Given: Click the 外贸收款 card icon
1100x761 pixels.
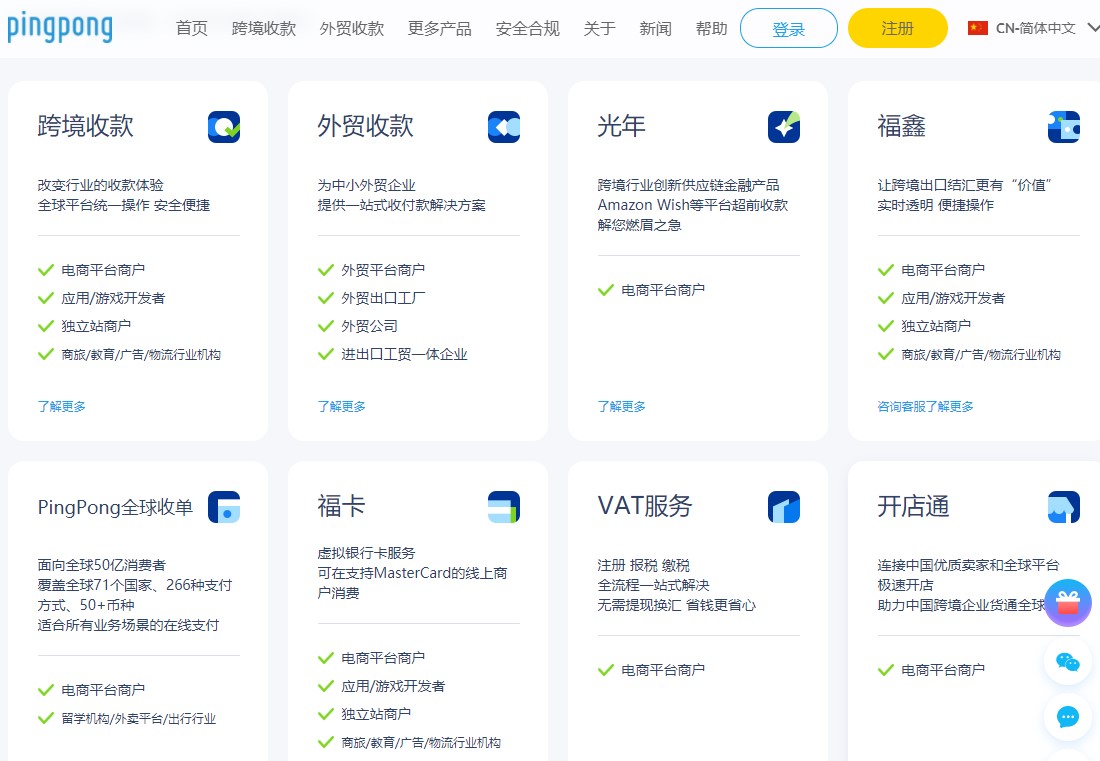Looking at the screenshot, I should 504,127.
